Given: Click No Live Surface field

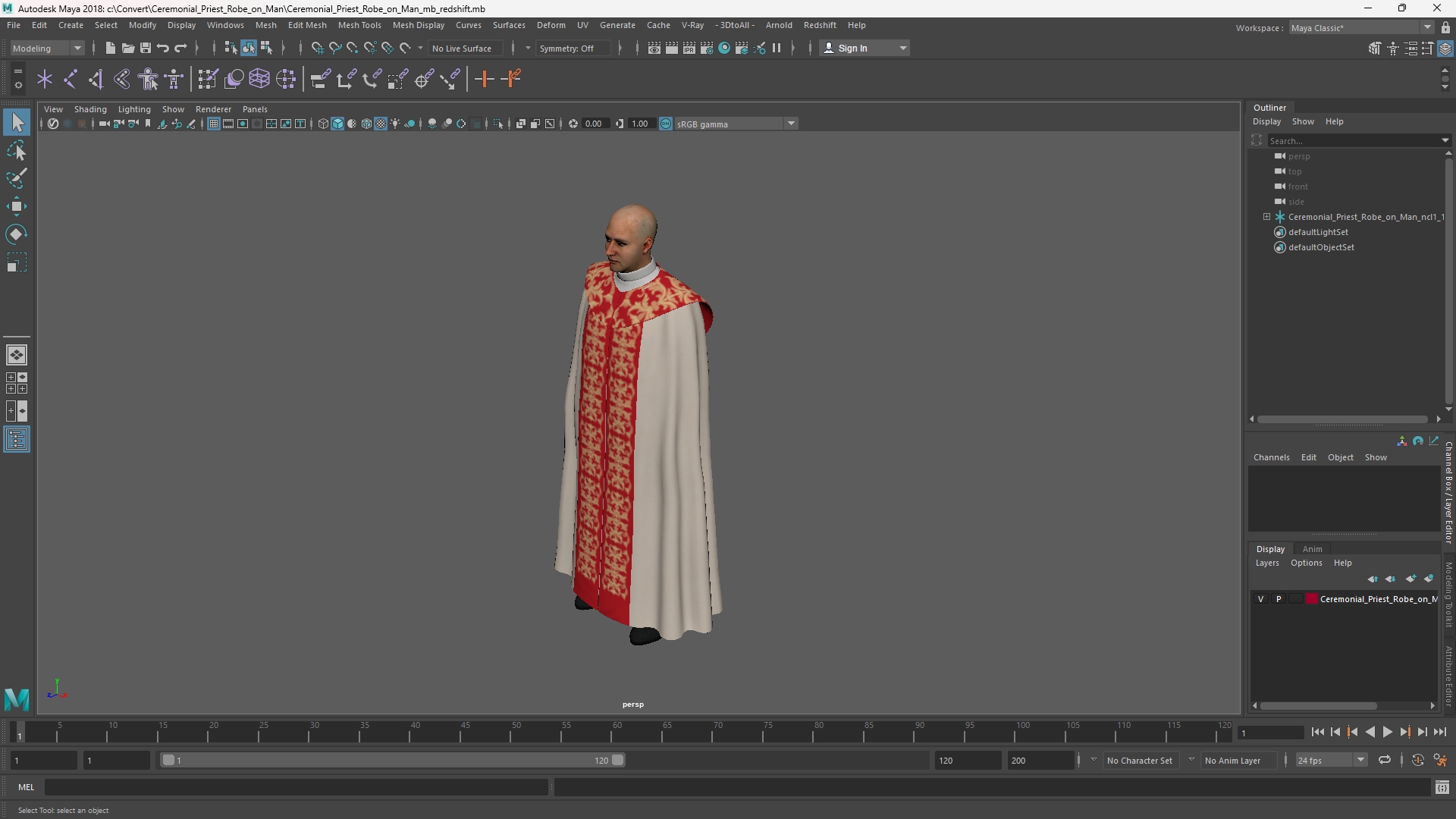Looking at the screenshot, I should pyautogui.click(x=464, y=48).
